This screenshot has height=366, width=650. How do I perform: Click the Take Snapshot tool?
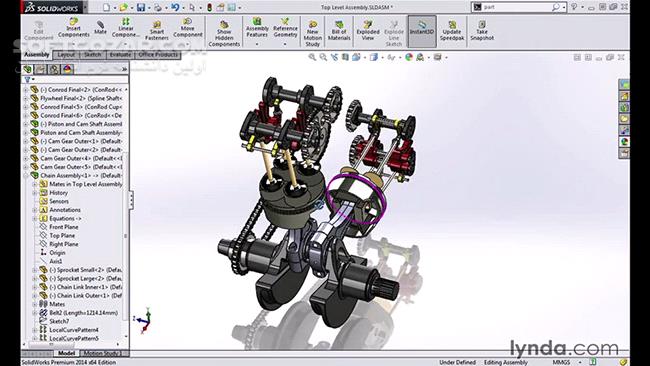point(482,30)
